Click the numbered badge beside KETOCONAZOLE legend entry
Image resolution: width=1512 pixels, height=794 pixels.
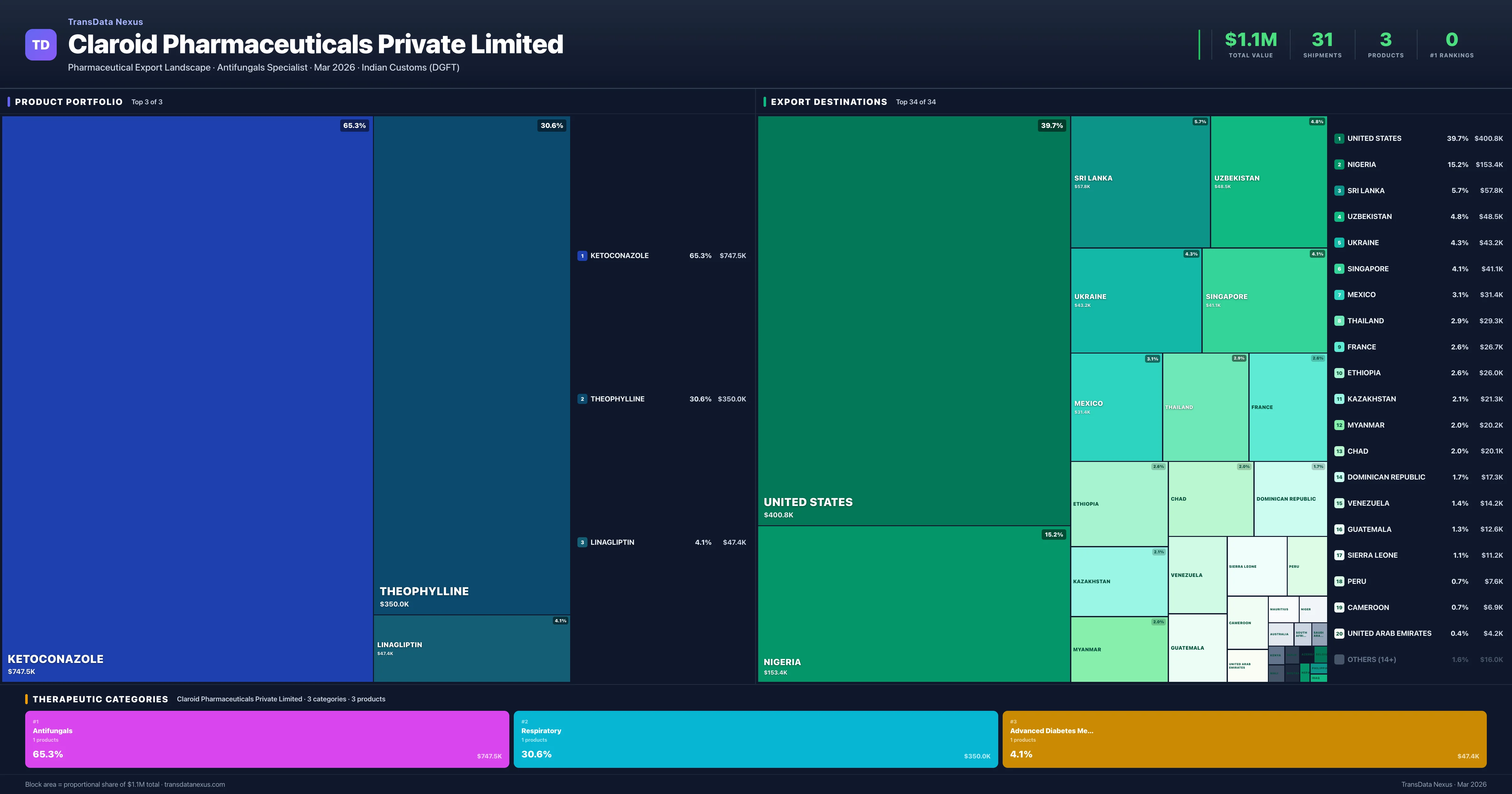coord(582,256)
